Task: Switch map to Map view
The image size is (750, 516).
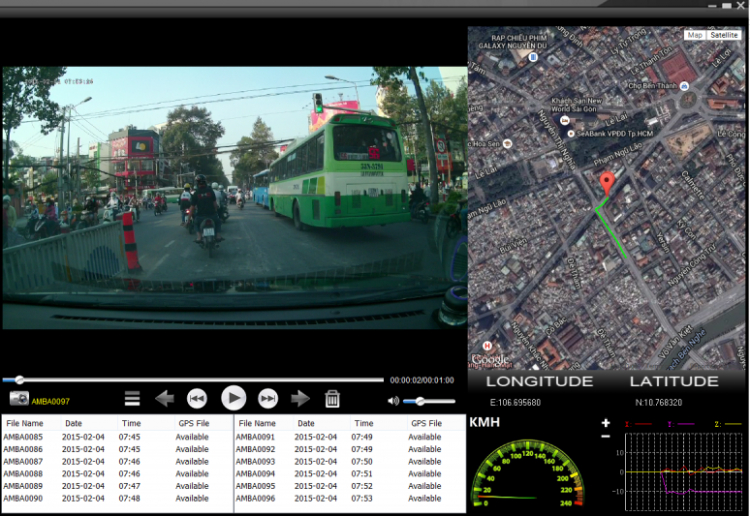Action: (695, 35)
